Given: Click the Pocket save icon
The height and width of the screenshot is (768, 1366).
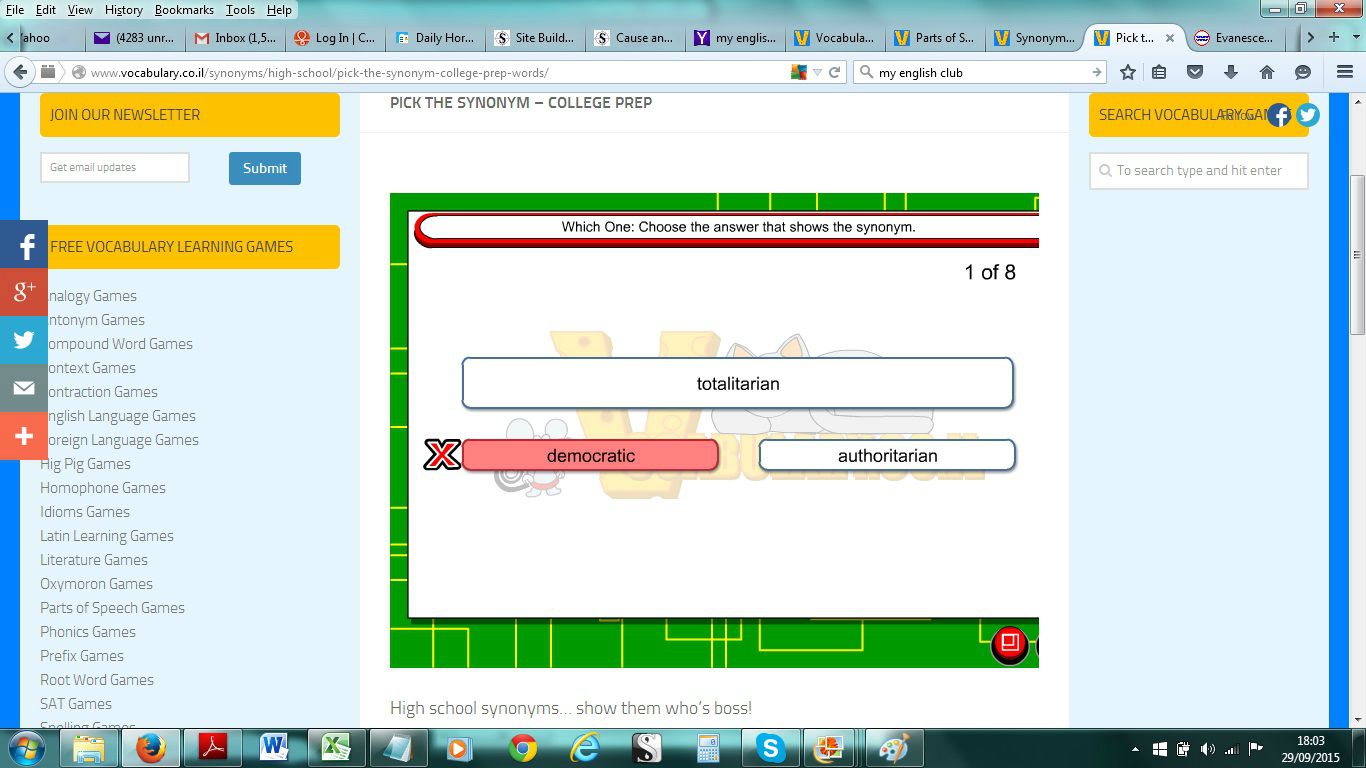Looking at the screenshot, I should coord(1195,72).
